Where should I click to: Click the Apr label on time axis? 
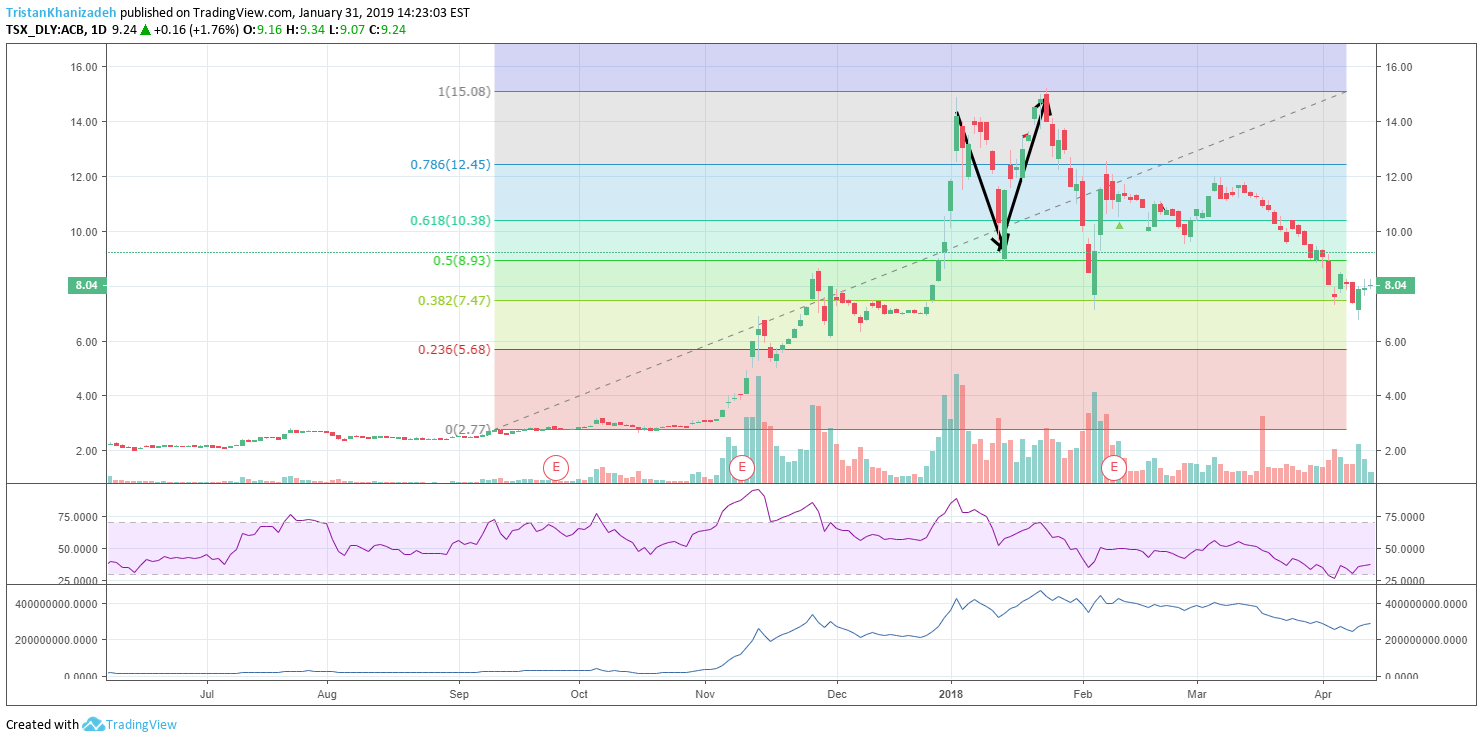(x=1323, y=692)
